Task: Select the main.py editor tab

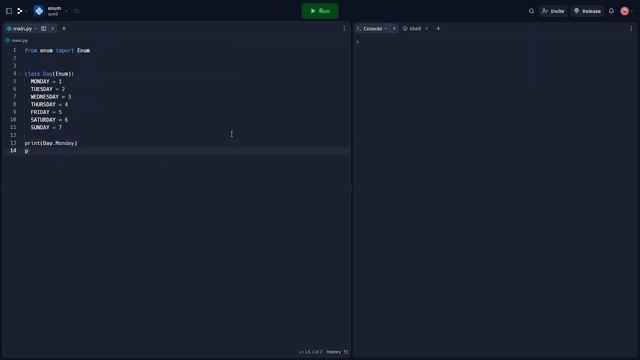Action: (22, 29)
